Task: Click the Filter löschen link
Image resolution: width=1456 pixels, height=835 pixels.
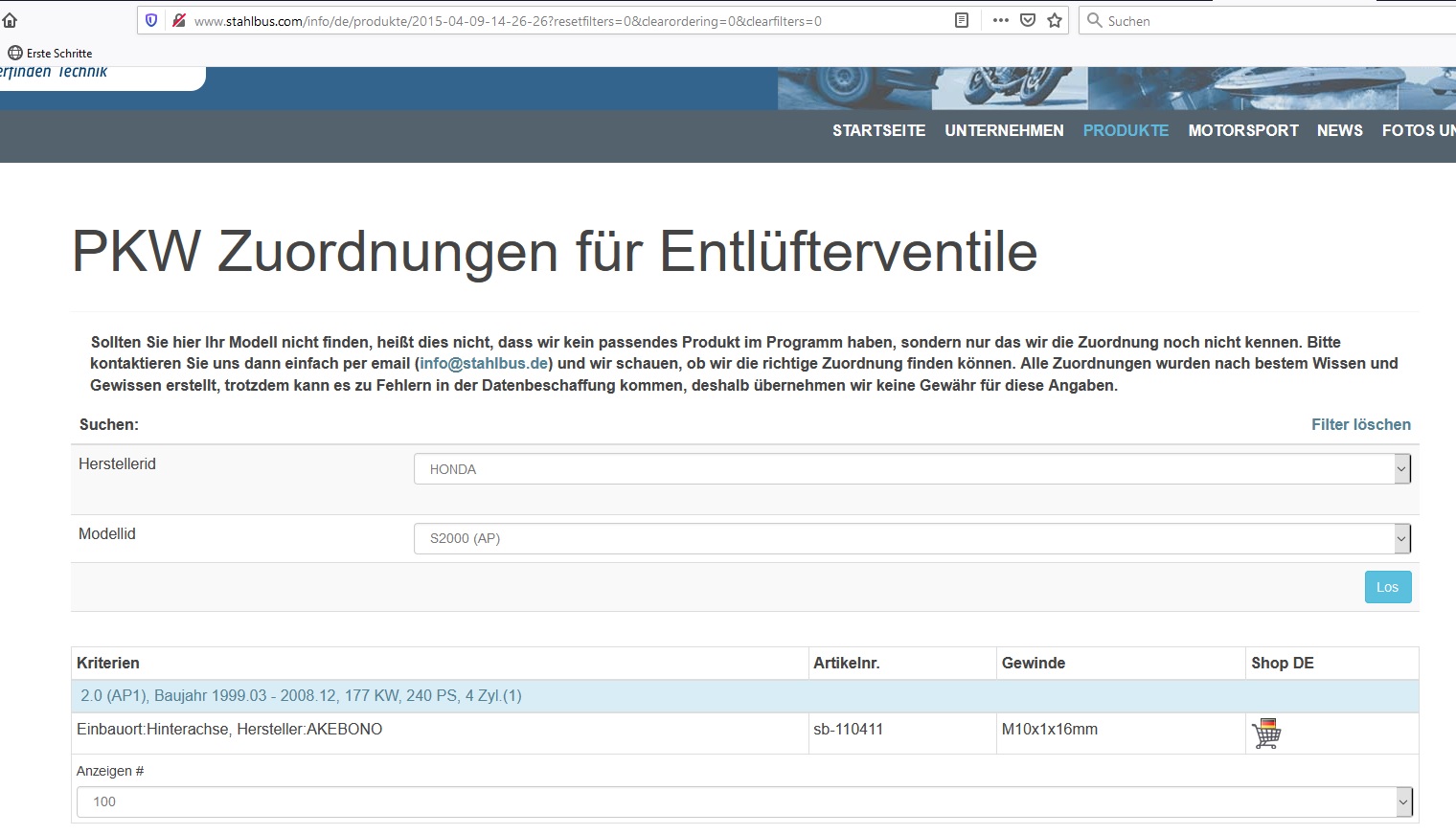Action: click(1360, 424)
